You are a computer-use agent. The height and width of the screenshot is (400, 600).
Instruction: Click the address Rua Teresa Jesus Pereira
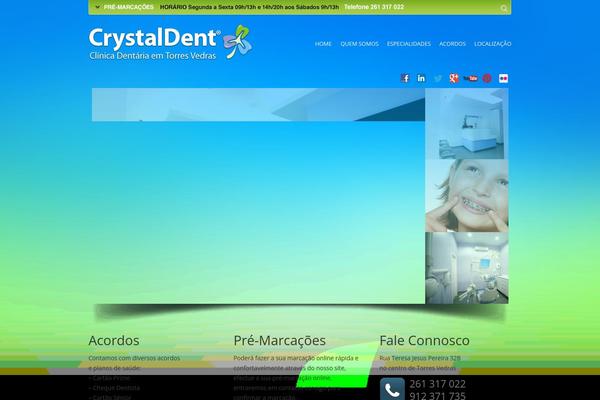coord(420,358)
